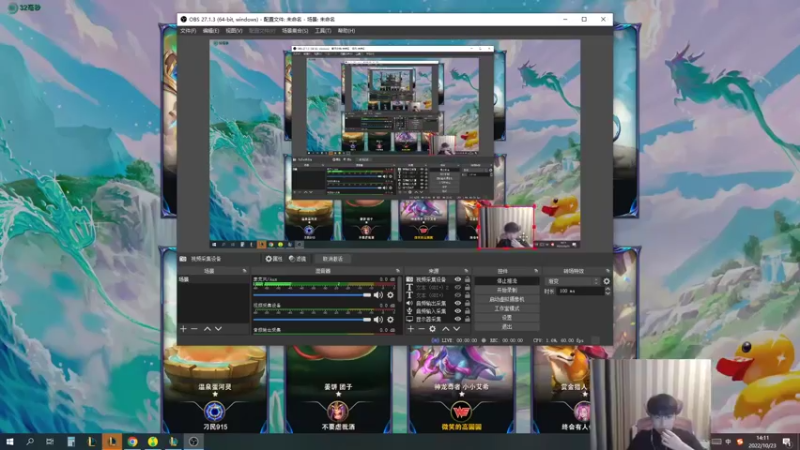Pop out the 控件 dock panel
This screenshot has height=450, width=800.
[536, 271]
